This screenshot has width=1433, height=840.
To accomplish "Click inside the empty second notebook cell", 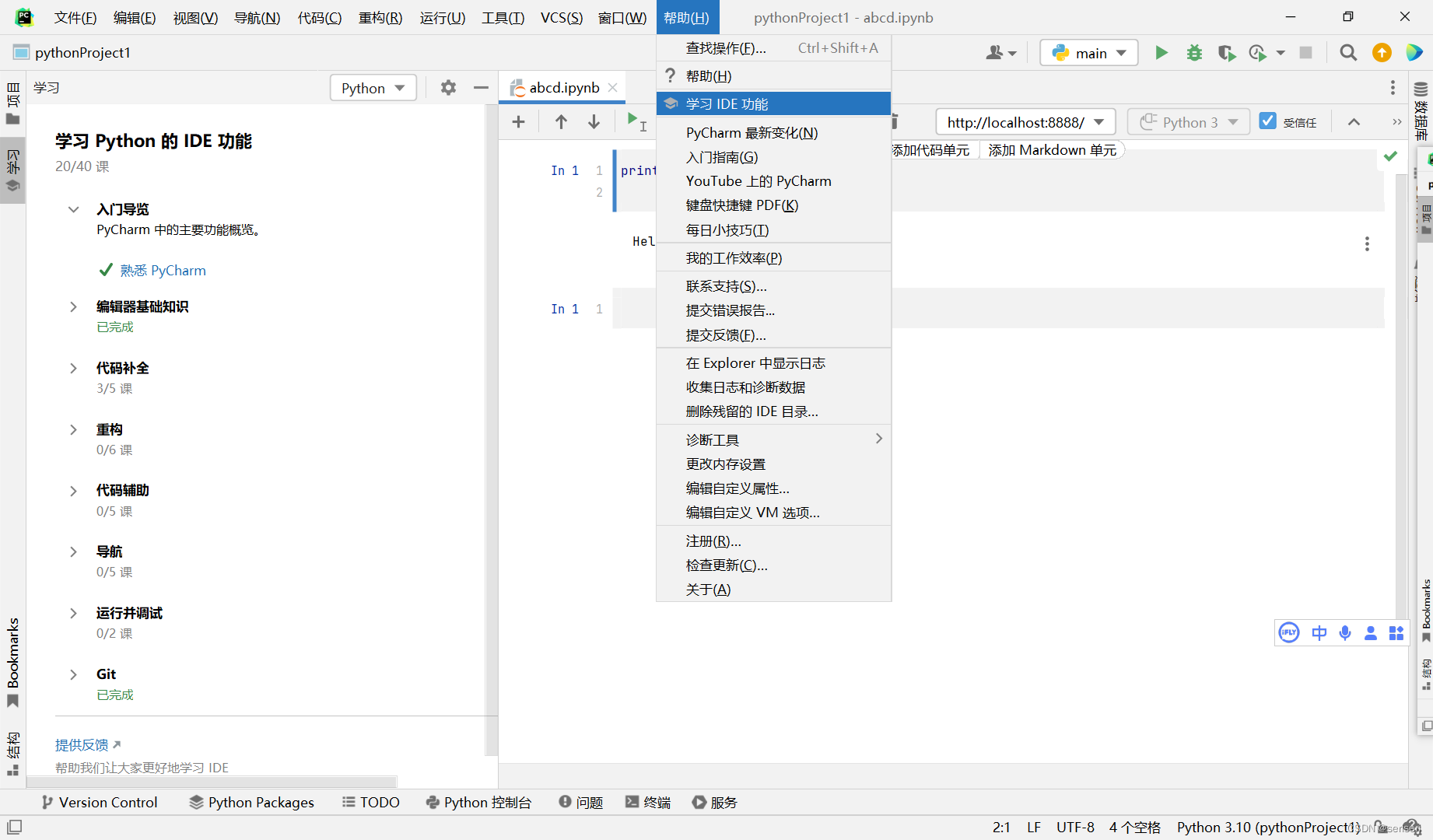I will coord(998,309).
